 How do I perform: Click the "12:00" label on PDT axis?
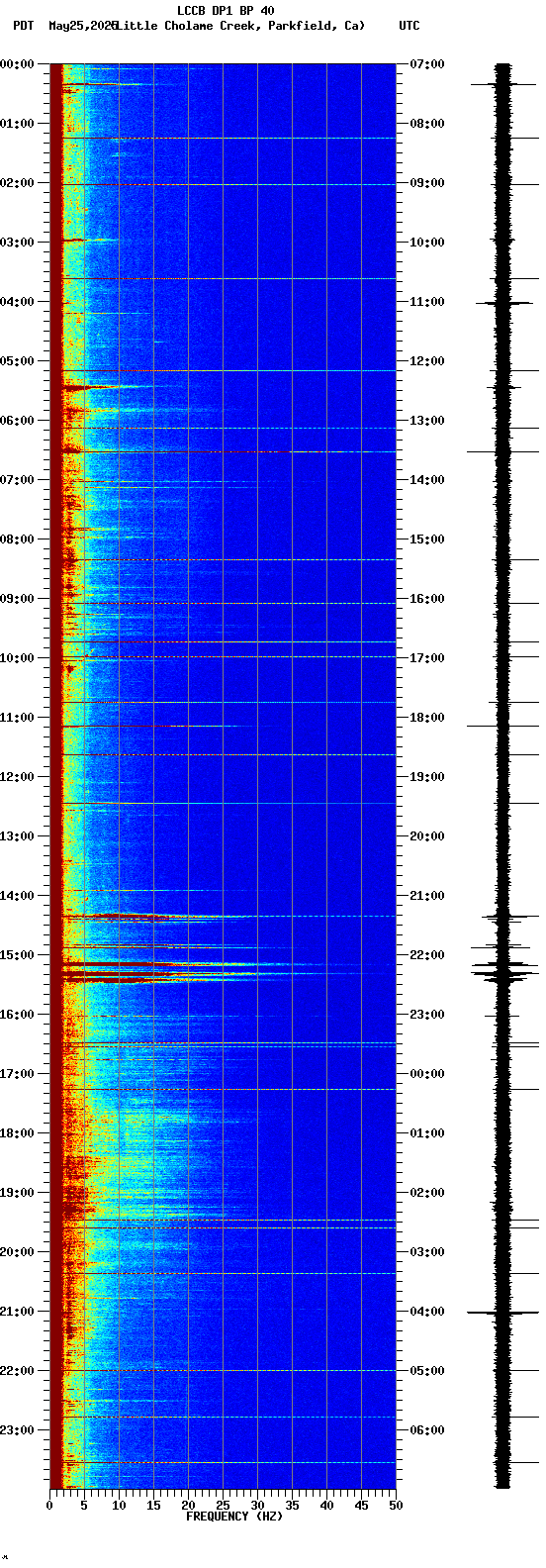click(x=17, y=777)
